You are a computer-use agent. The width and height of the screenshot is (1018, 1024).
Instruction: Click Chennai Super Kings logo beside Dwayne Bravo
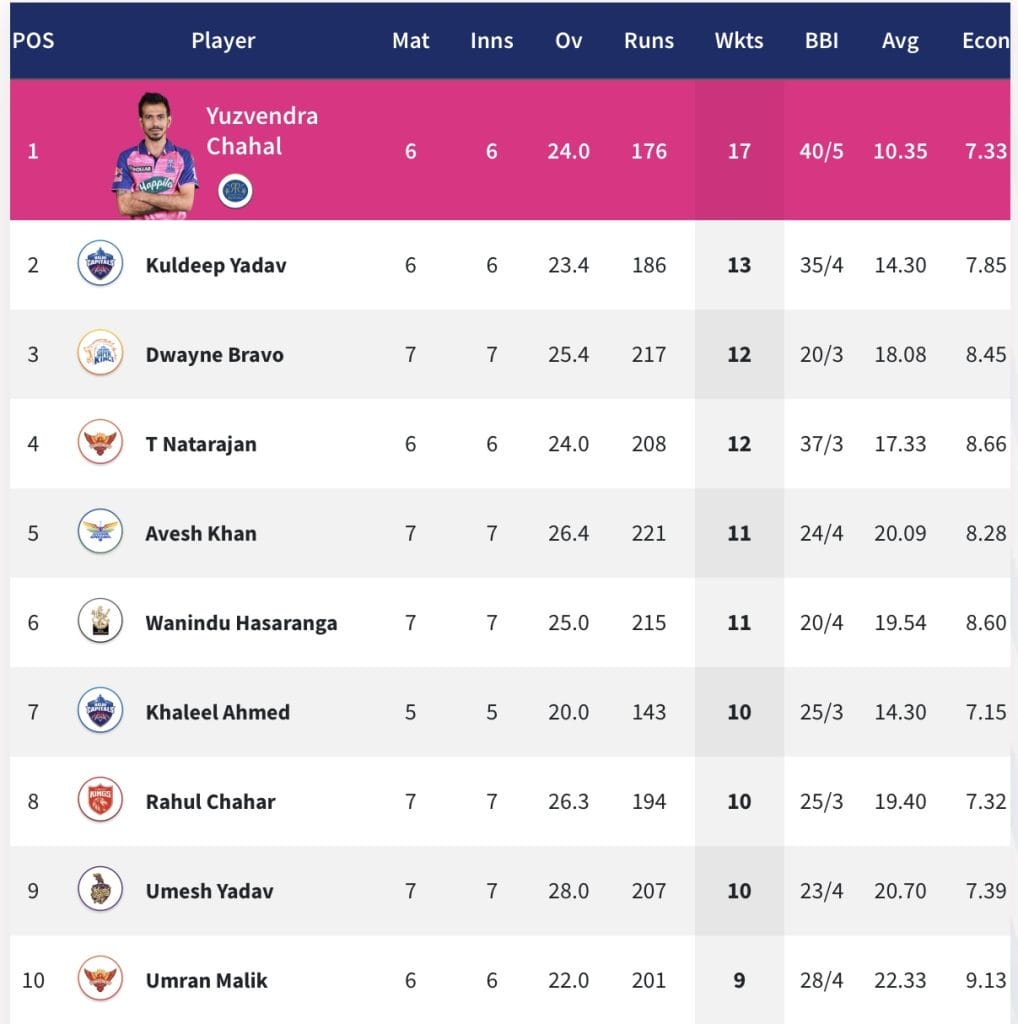[x=100, y=354]
